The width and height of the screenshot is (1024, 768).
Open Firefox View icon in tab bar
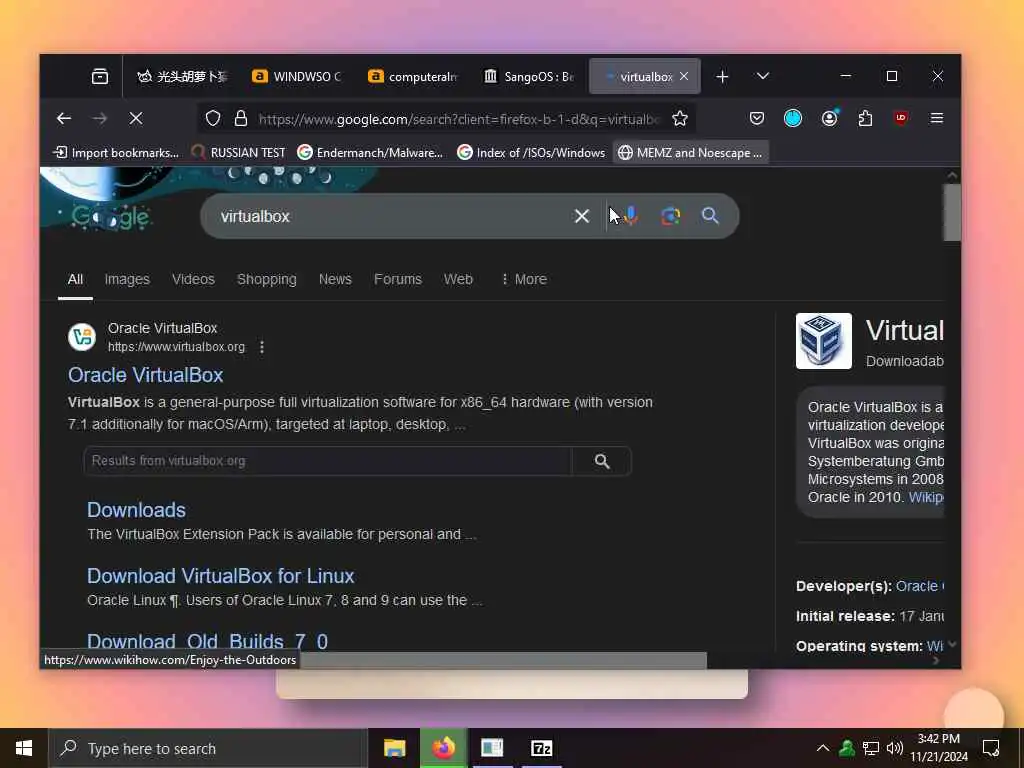pos(100,76)
